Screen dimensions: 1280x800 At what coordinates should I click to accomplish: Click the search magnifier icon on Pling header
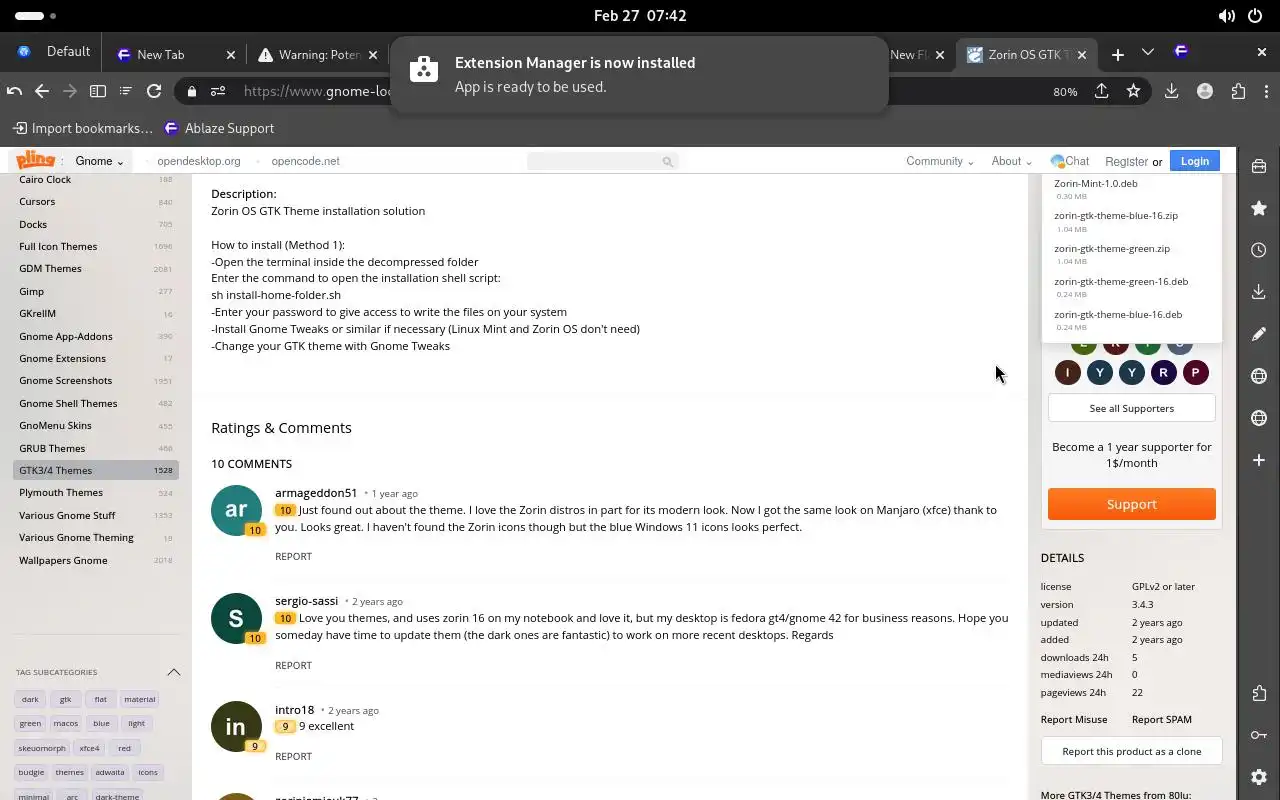coord(667,161)
